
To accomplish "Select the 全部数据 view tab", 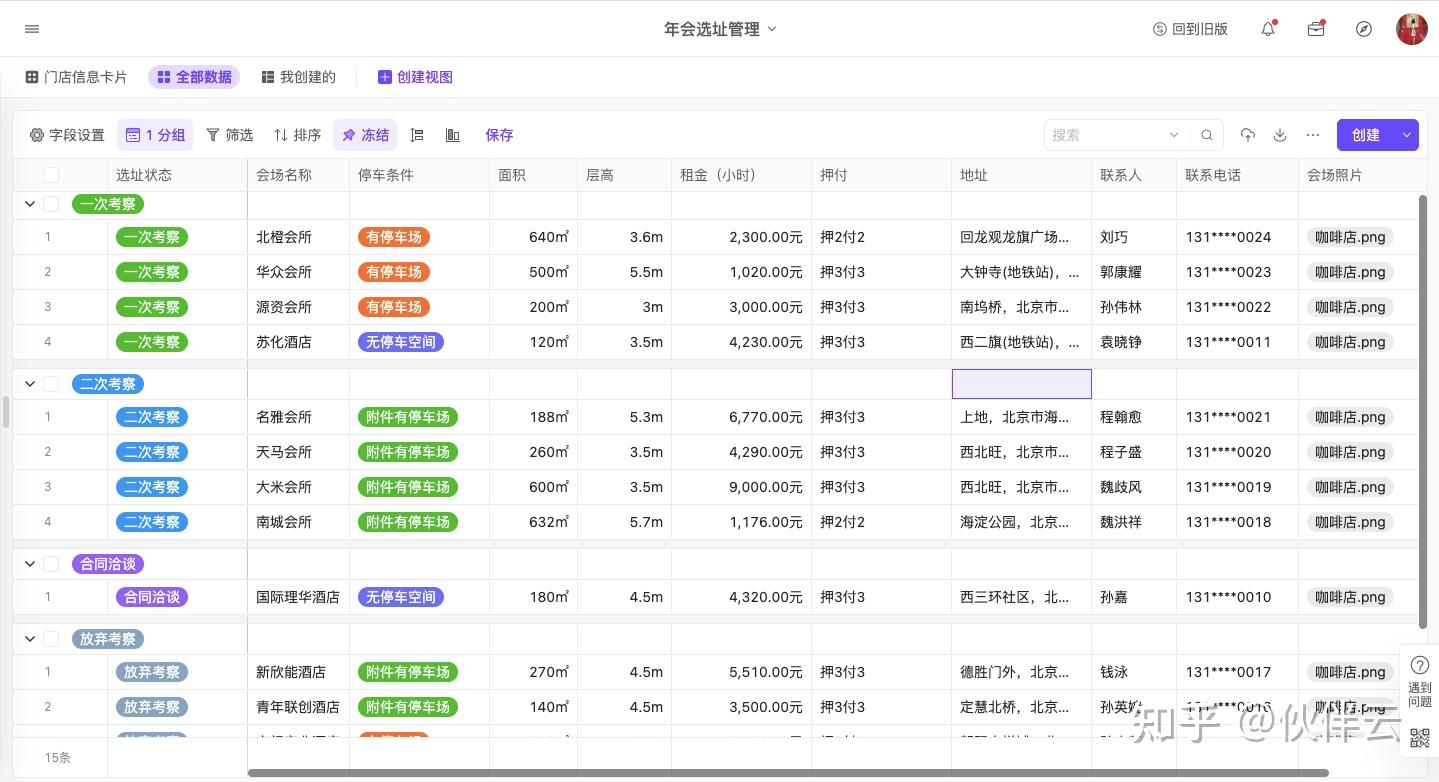I will click(194, 77).
